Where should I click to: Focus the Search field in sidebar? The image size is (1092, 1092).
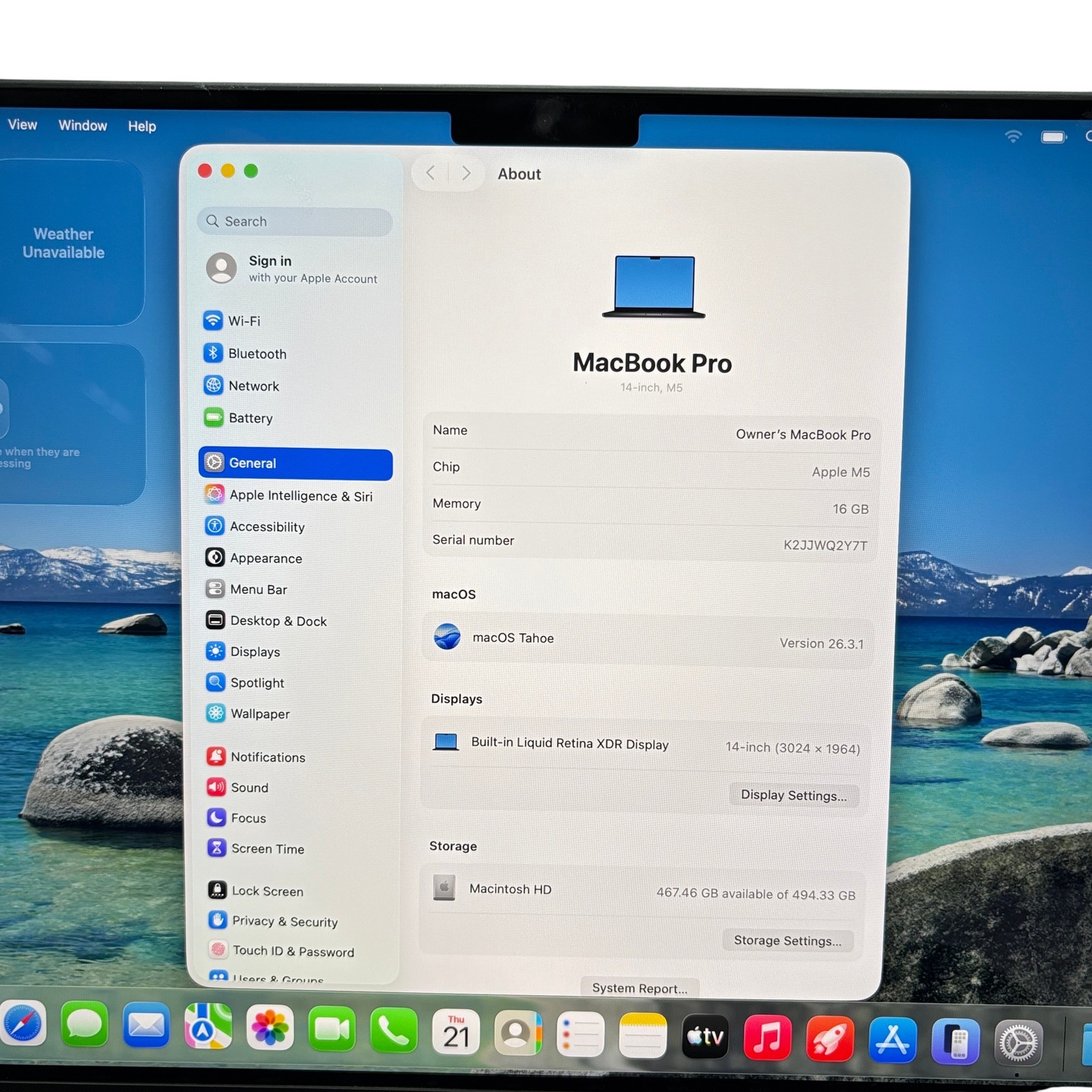pyautogui.click(x=295, y=222)
